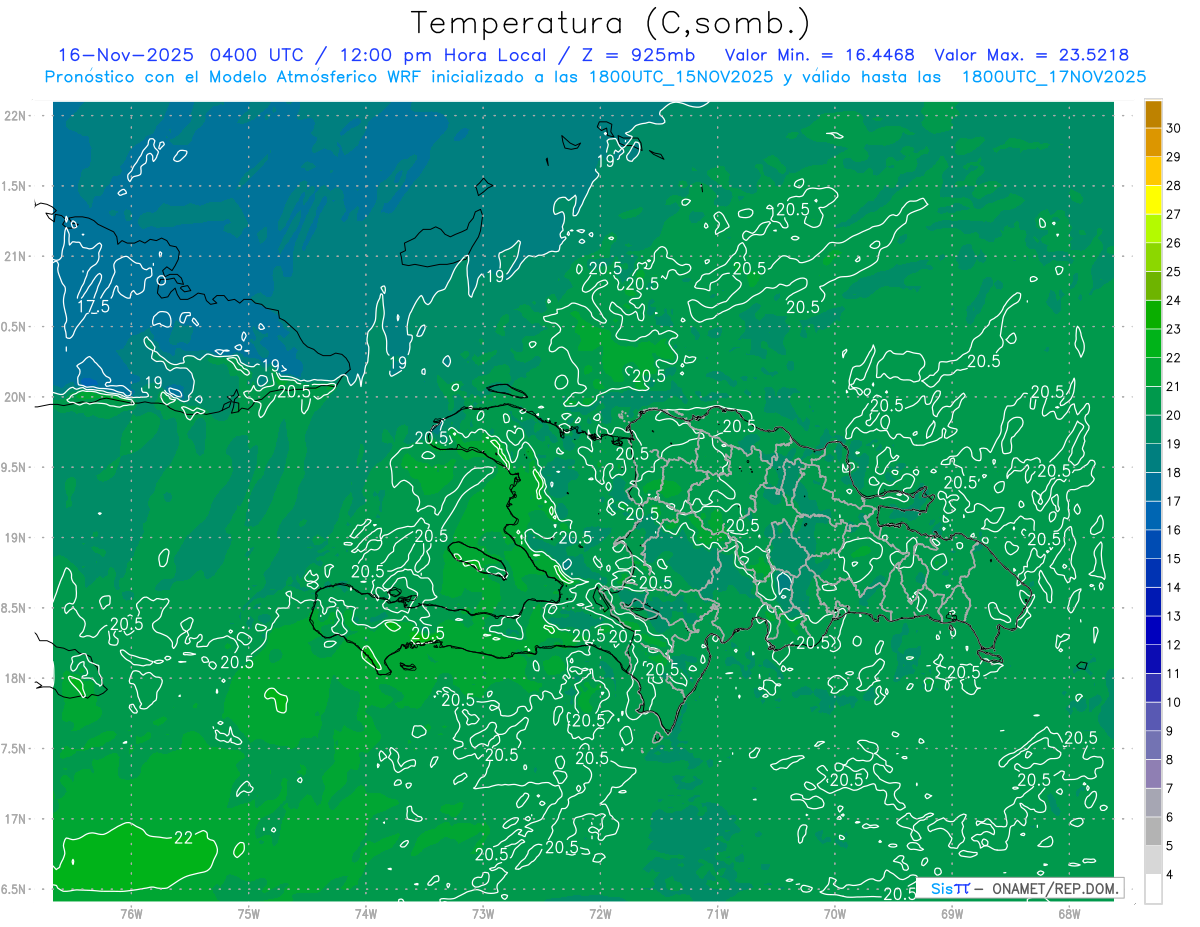Screen dimensions: 1200x927
Task: Click the "72W" longitude label
Action: 600,913
